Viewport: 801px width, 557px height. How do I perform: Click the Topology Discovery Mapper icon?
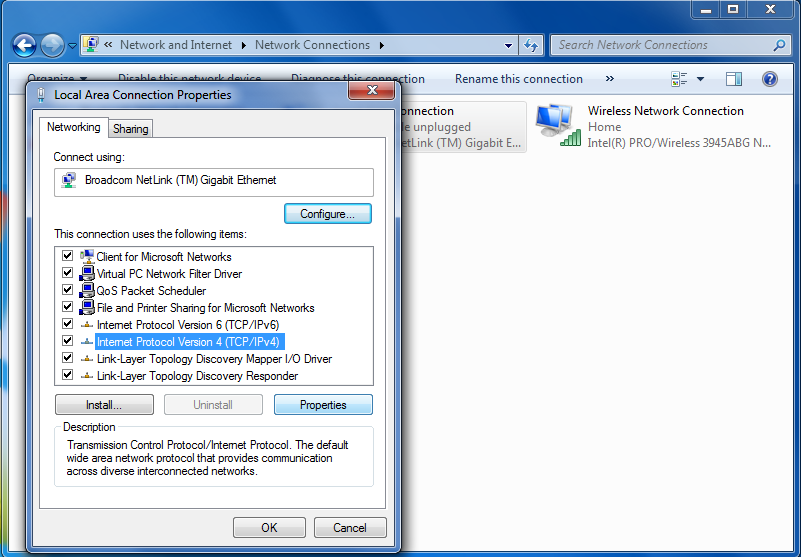pyautogui.click(x=87, y=359)
